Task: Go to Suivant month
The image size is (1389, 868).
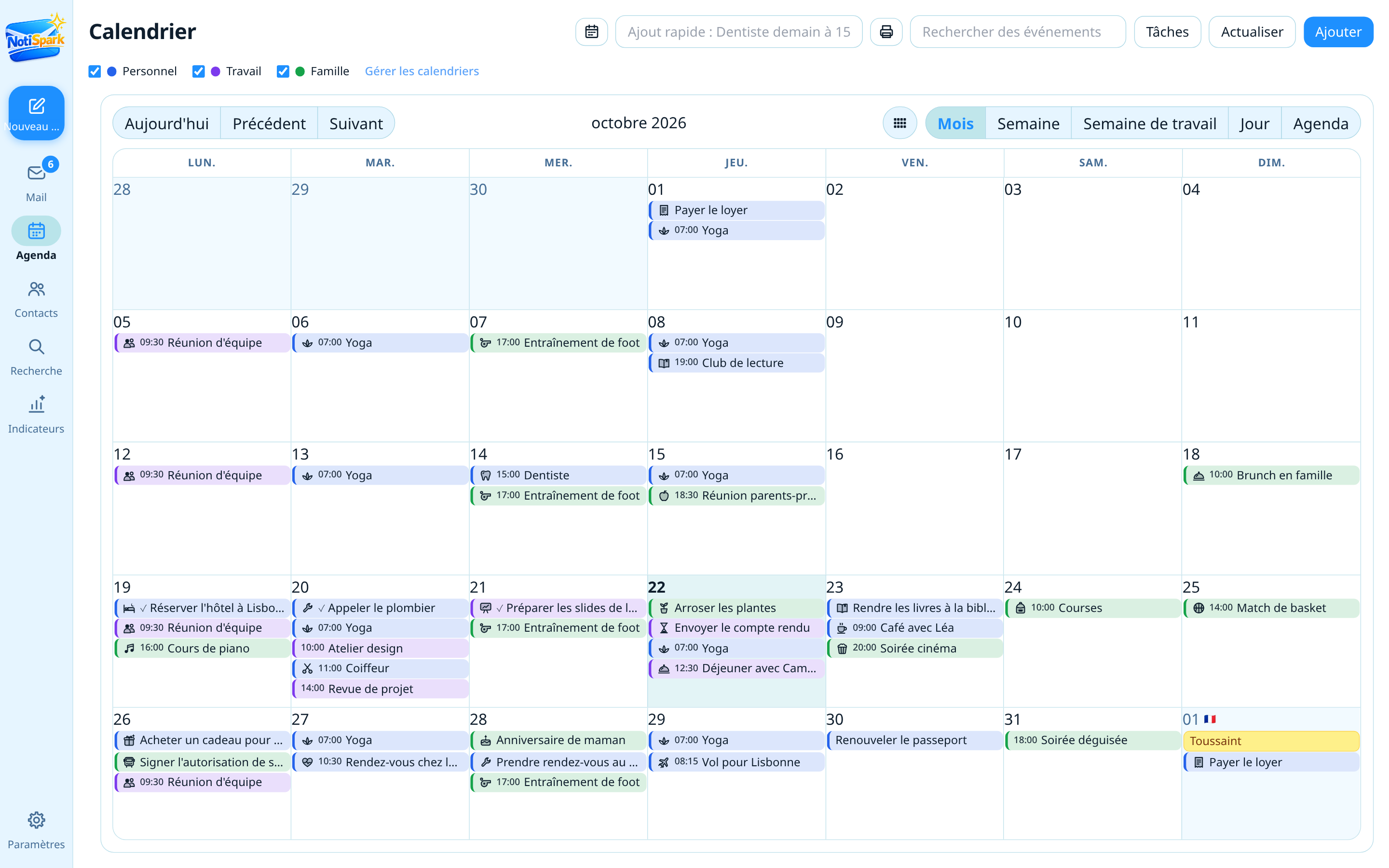Action: (x=356, y=123)
